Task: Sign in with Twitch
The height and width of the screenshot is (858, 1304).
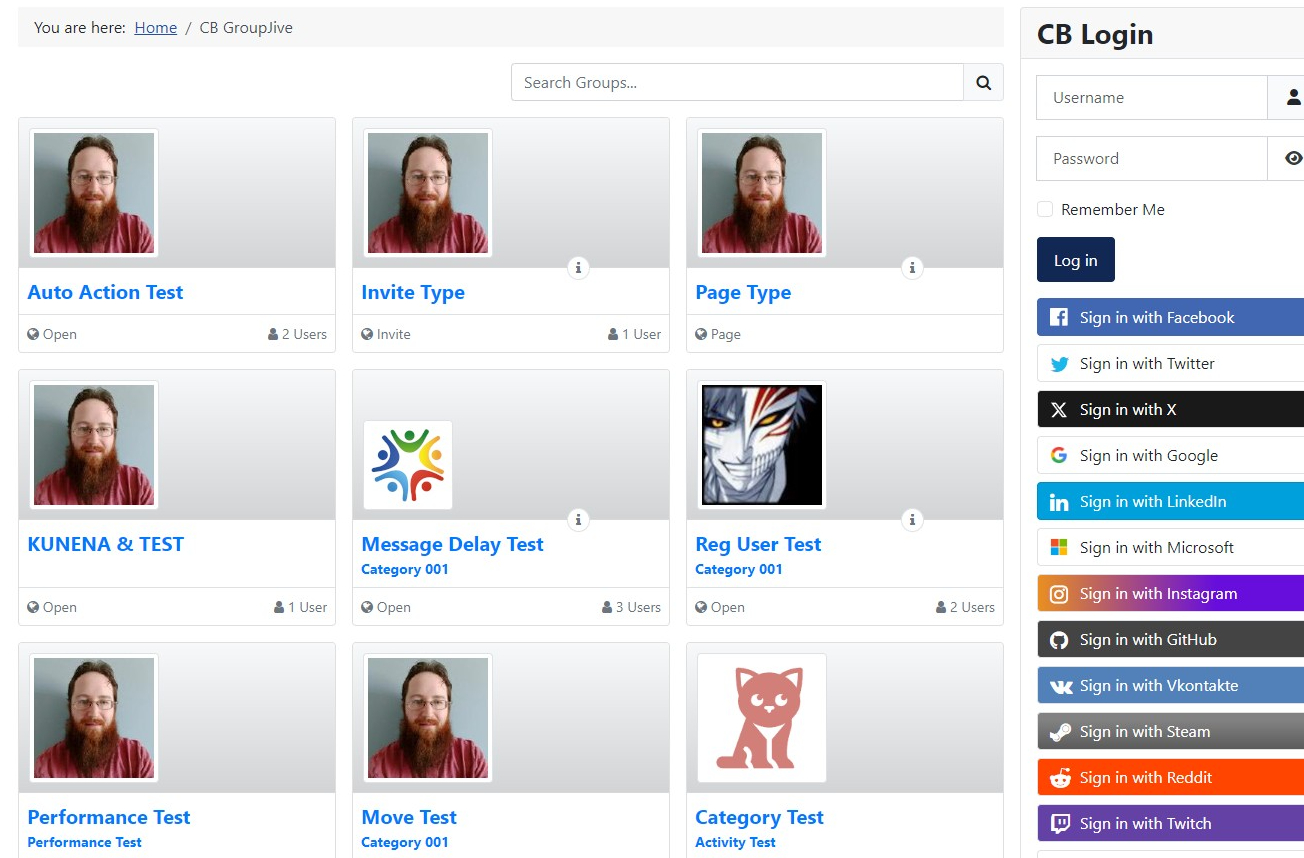Action: pos(1170,823)
